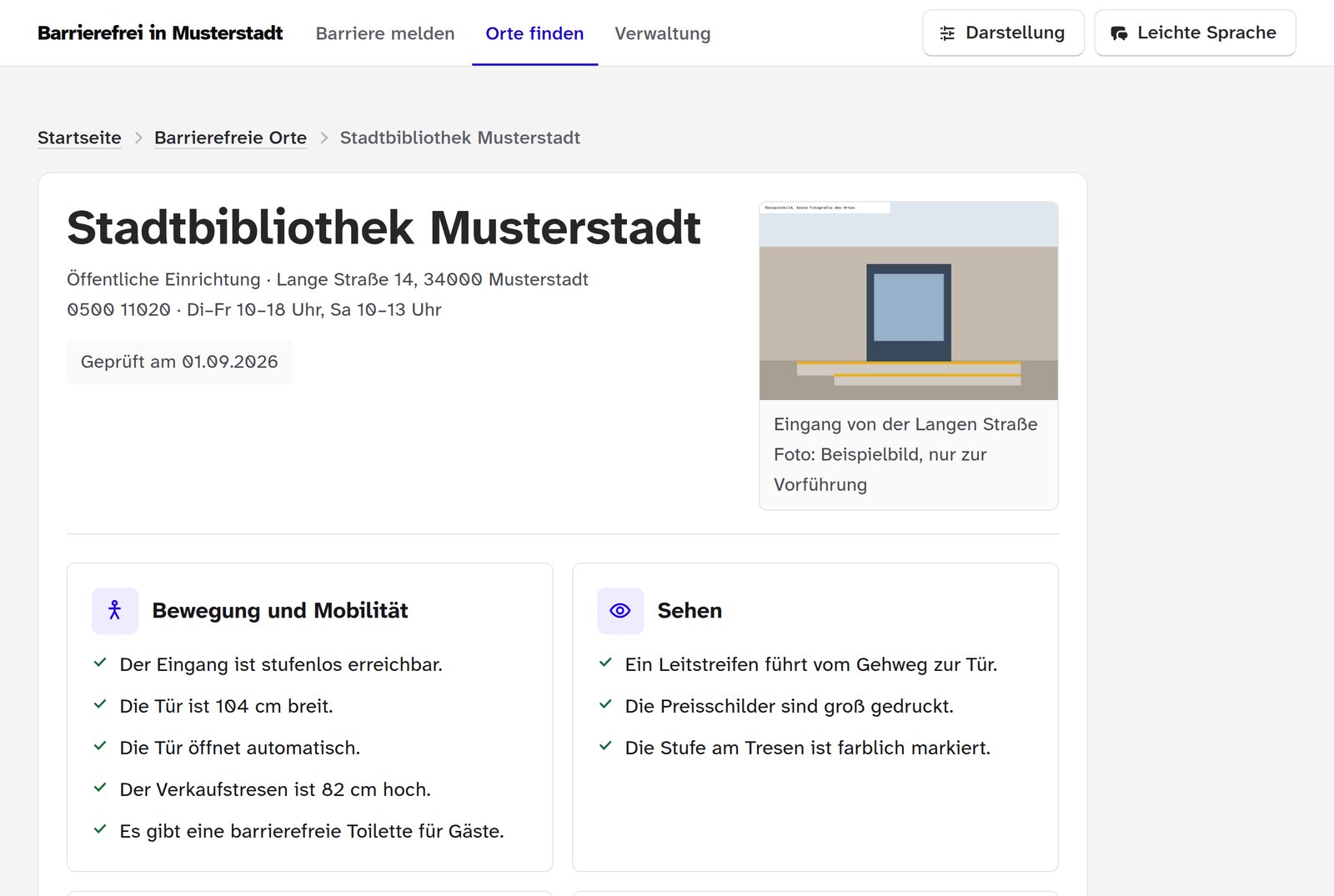Click text Die Preisschilder sind groß gedruckt
Image resolution: width=1334 pixels, height=896 pixels.
coord(790,706)
